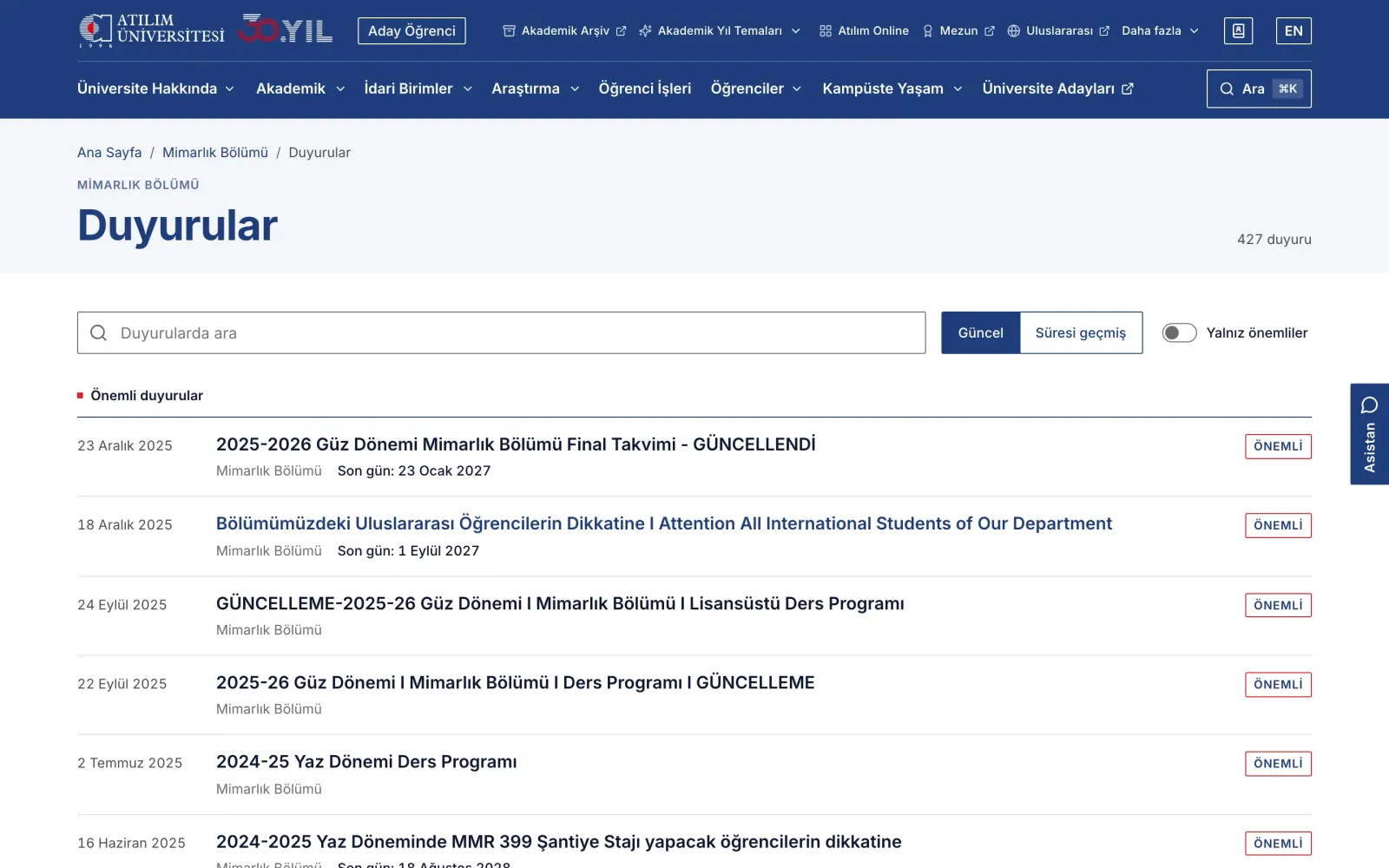The height and width of the screenshot is (868, 1389).
Task: Open the user portal icon button
Action: [x=1238, y=30]
